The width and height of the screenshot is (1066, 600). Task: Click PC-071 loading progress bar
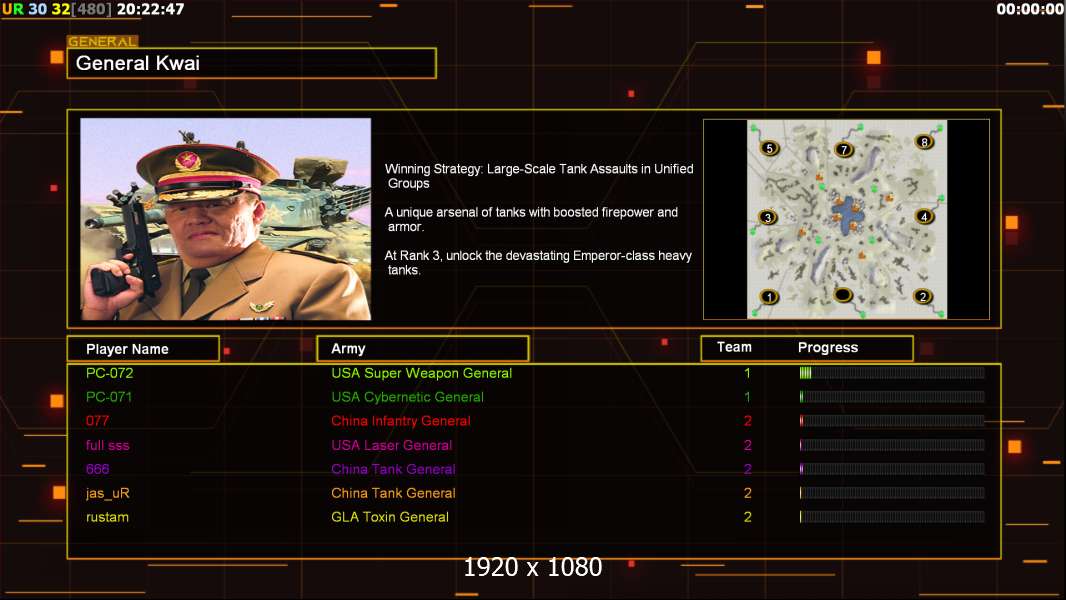[892, 397]
